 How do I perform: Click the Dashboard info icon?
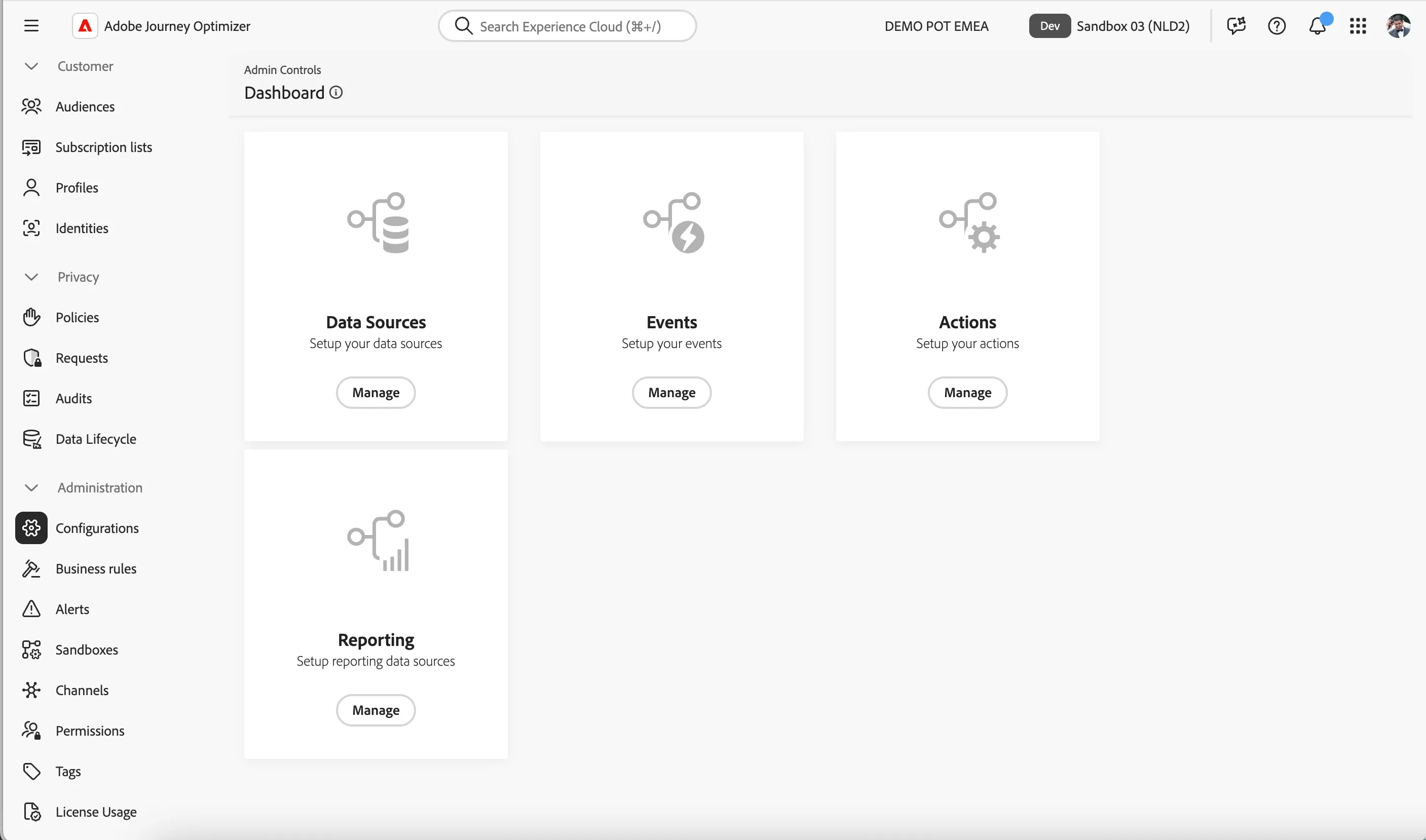tap(335, 92)
